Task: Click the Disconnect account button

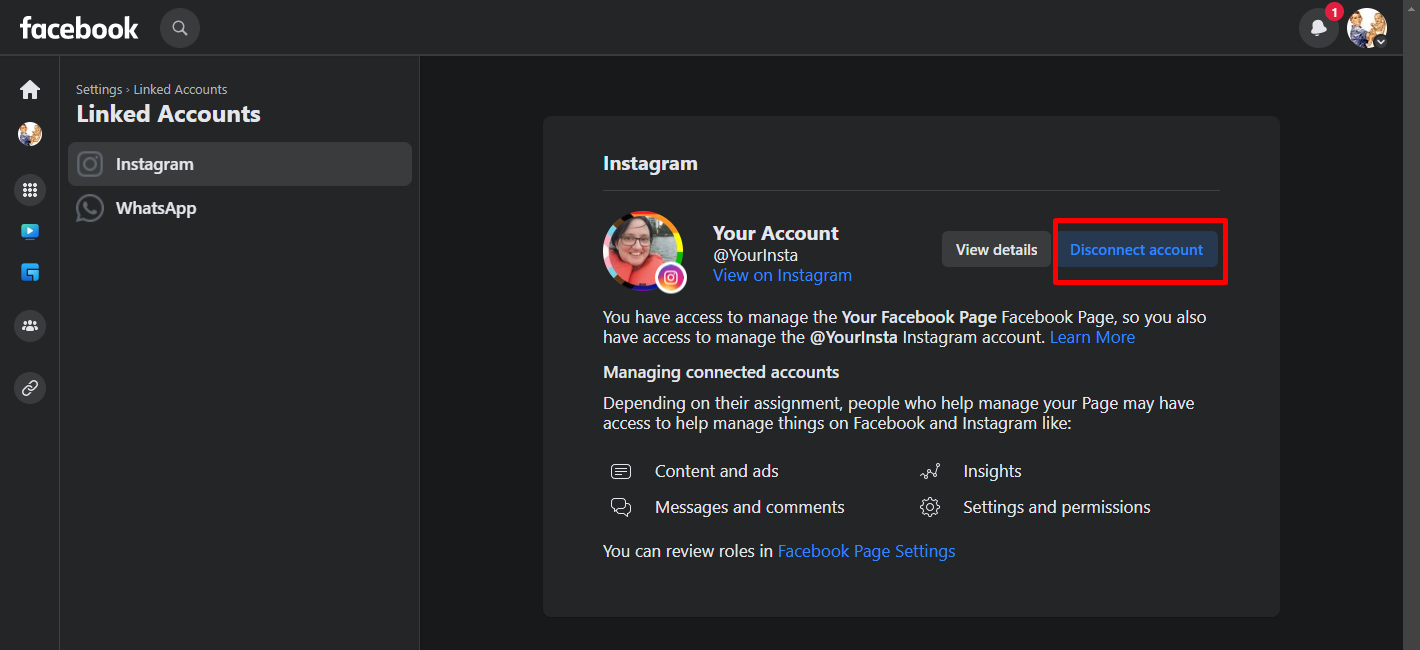Action: [x=1136, y=250]
